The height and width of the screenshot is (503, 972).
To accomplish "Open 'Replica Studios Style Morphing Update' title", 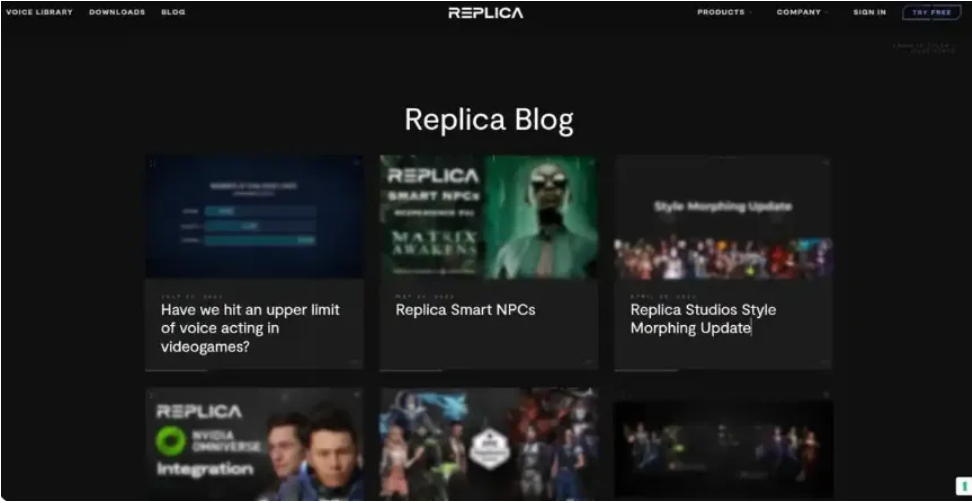I will [x=703, y=319].
